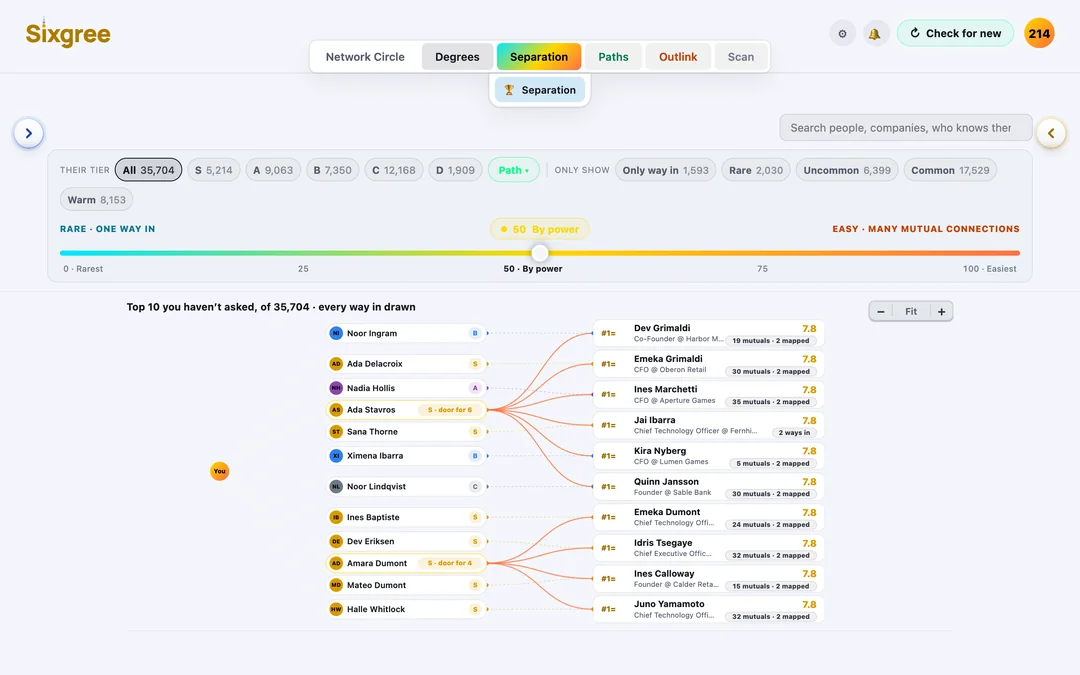
Task: Click Sana Thorne's avatar icon
Action: click(x=335, y=432)
